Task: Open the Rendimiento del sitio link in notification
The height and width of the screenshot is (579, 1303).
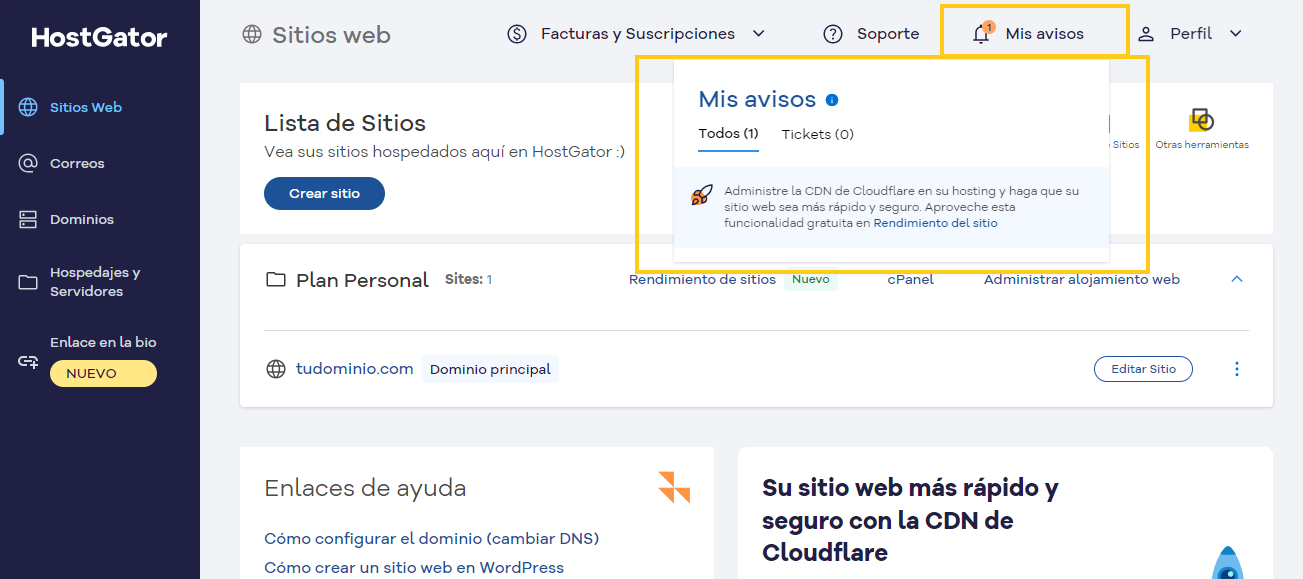Action: (x=935, y=224)
